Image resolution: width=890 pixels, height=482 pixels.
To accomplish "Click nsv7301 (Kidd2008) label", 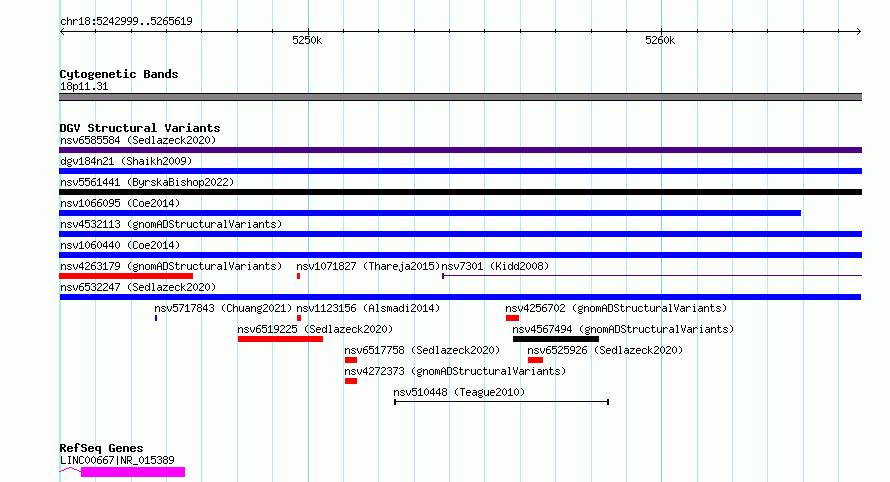I will 496,266.
